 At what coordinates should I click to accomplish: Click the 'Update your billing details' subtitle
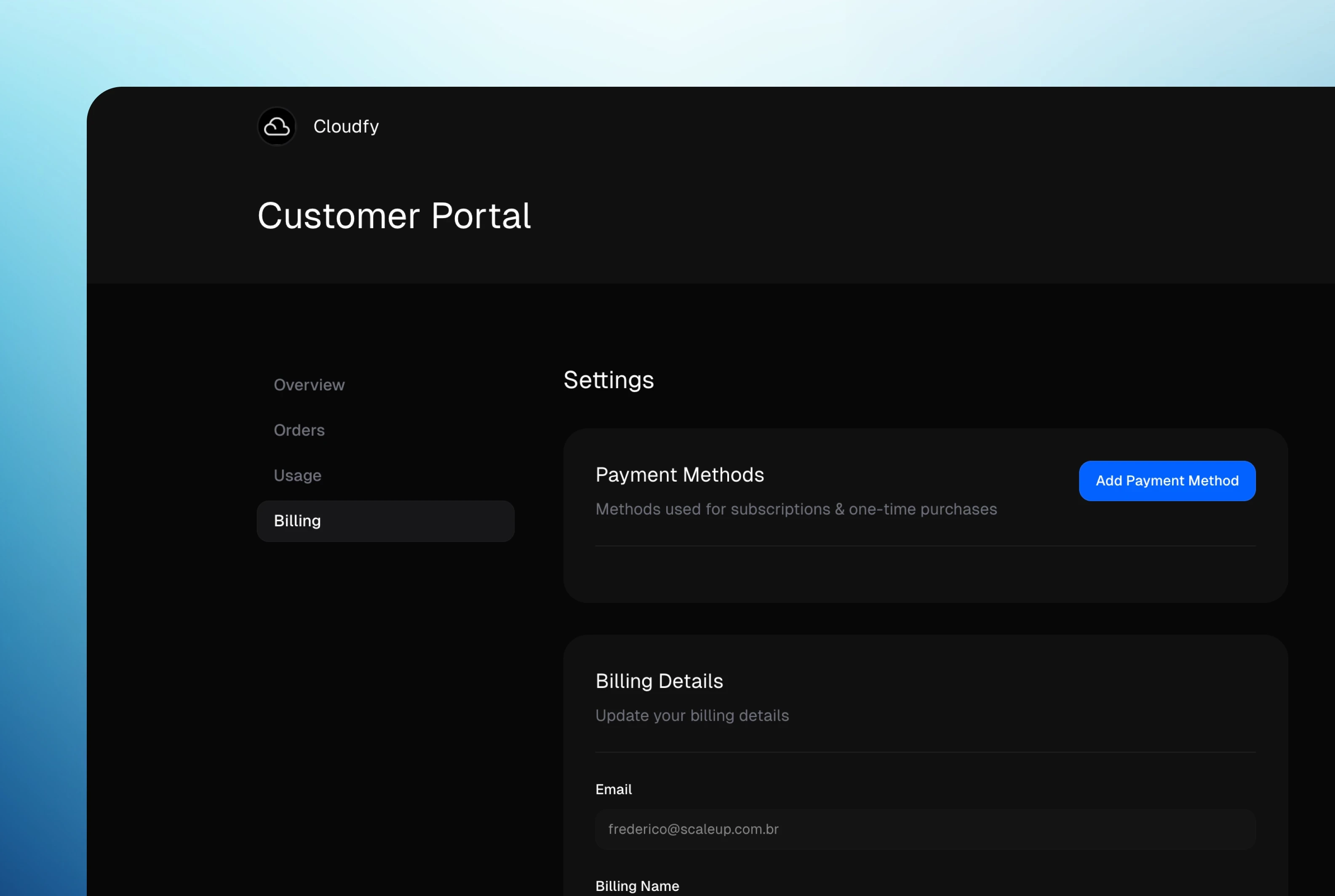coord(692,715)
